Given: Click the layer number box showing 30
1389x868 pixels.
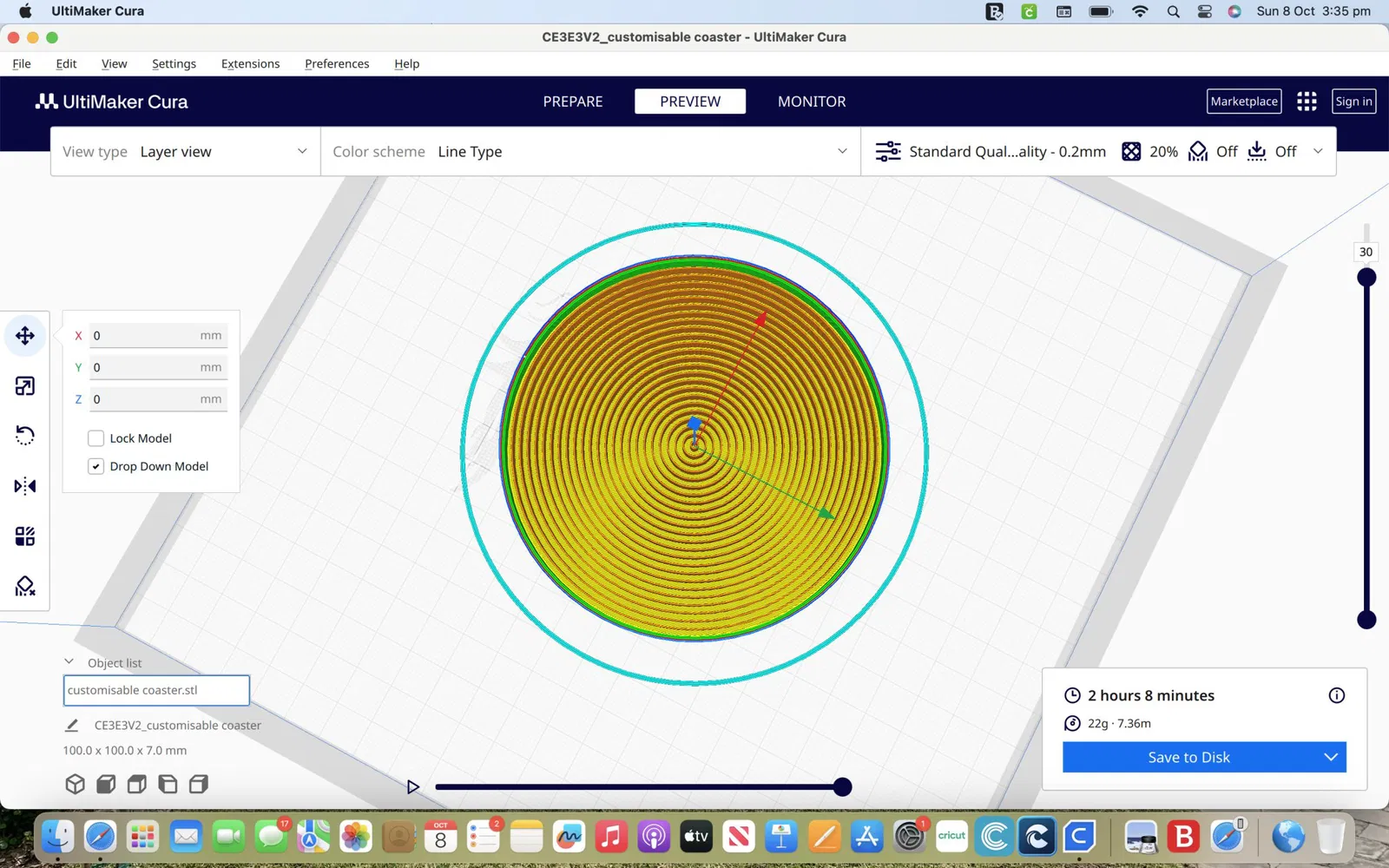Looking at the screenshot, I should (x=1366, y=252).
